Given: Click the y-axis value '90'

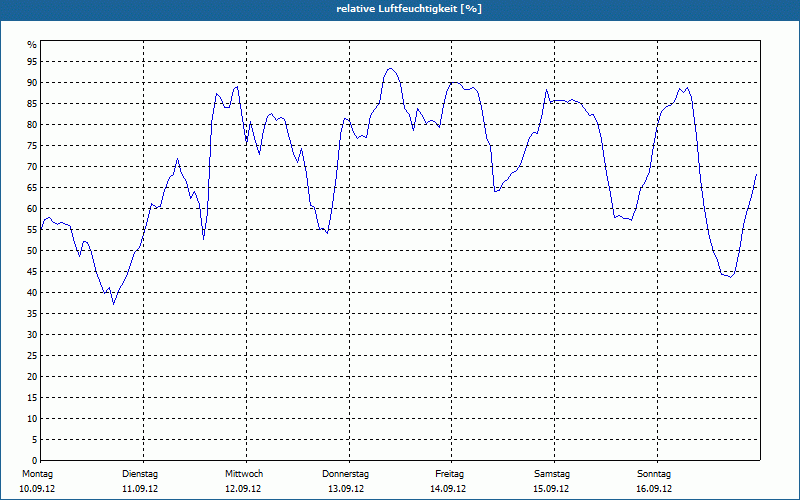Looking at the screenshot, I should (32, 83).
